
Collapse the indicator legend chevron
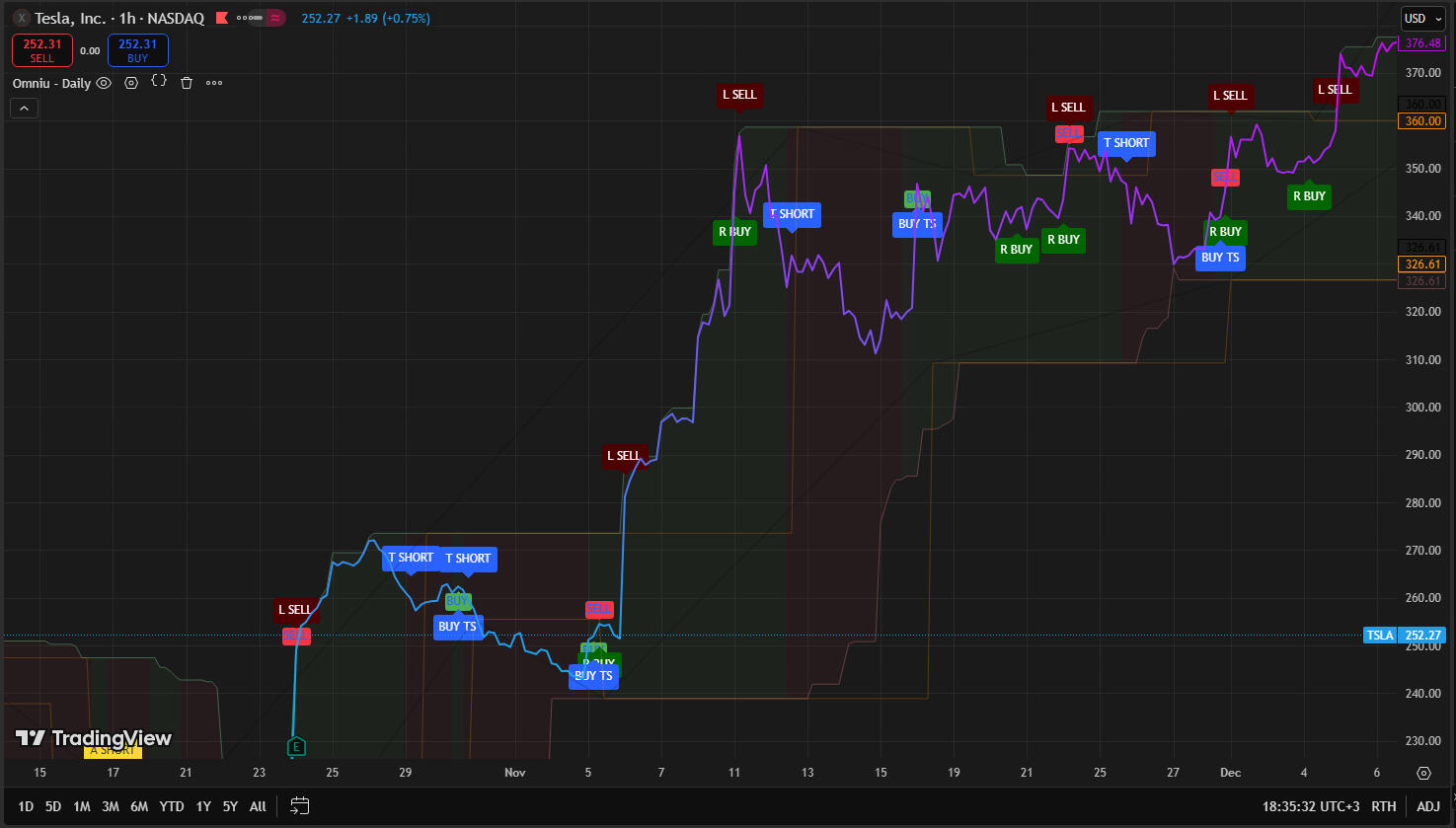(x=25, y=109)
